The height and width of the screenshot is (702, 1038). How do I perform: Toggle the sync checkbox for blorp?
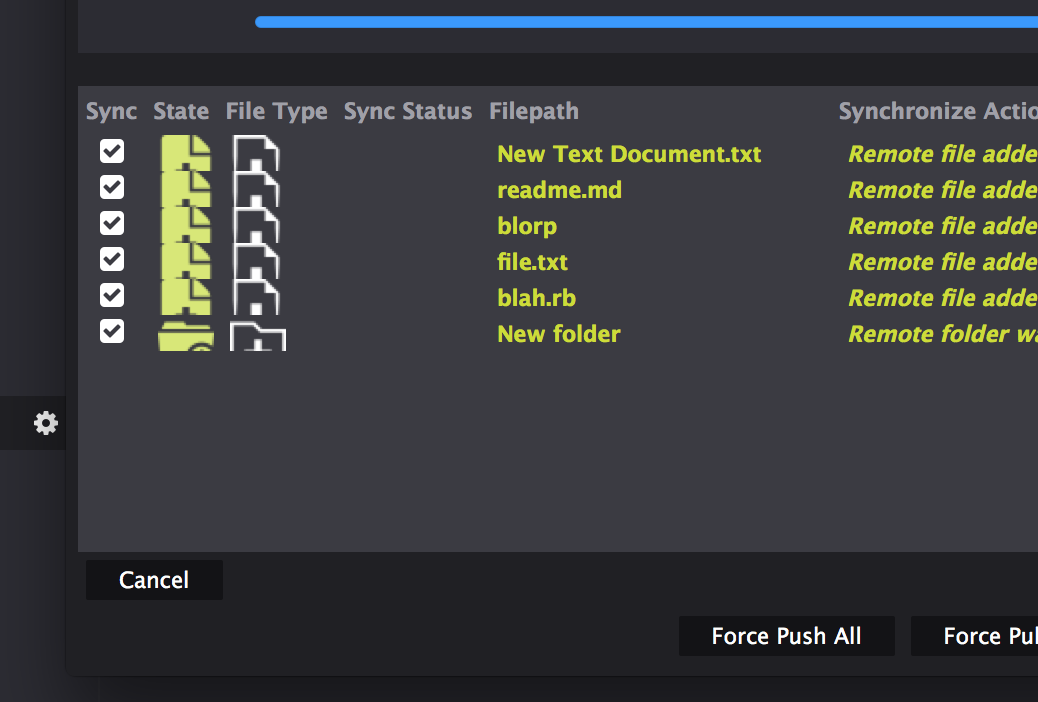(x=112, y=223)
